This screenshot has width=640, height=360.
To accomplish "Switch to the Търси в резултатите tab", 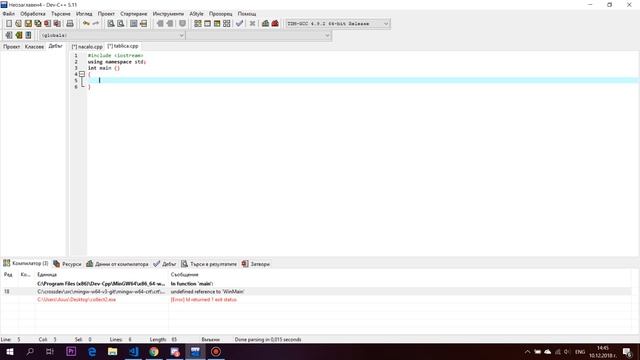I will [209, 264].
